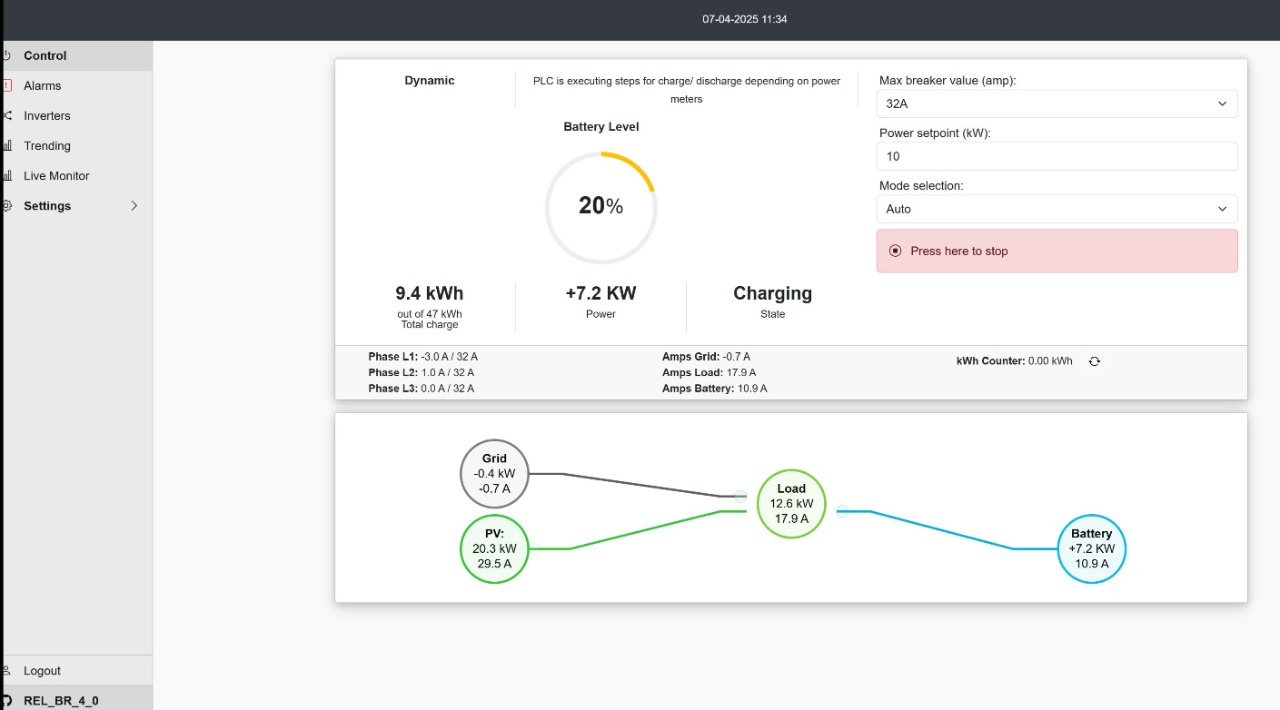Click the Press here to stop button
The height and width of the screenshot is (710, 1280).
click(x=1057, y=251)
